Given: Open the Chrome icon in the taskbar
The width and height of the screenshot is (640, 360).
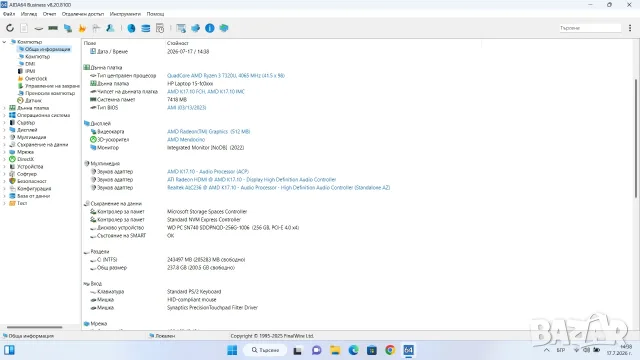Looking at the screenshot, I should [390, 350].
